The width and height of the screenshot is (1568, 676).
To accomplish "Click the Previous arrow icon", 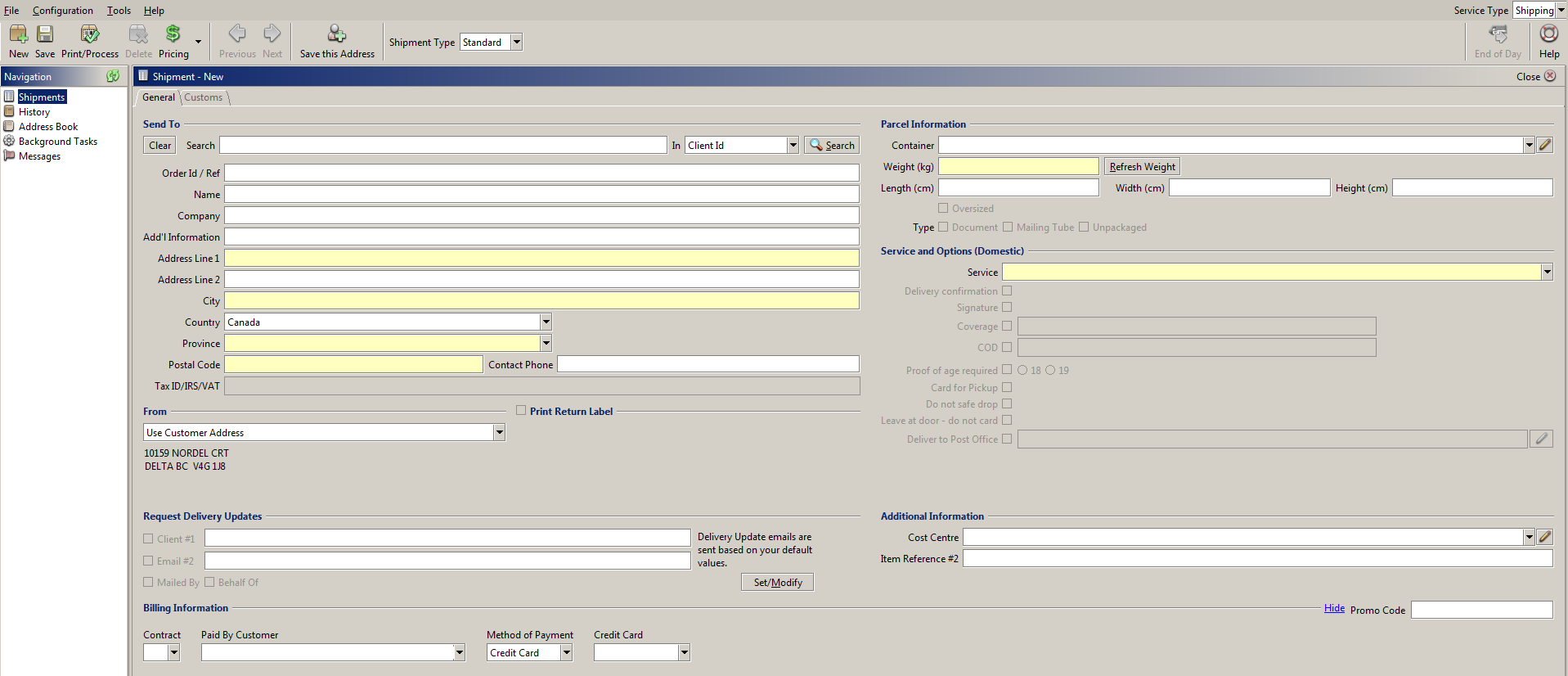I will click(x=237, y=34).
